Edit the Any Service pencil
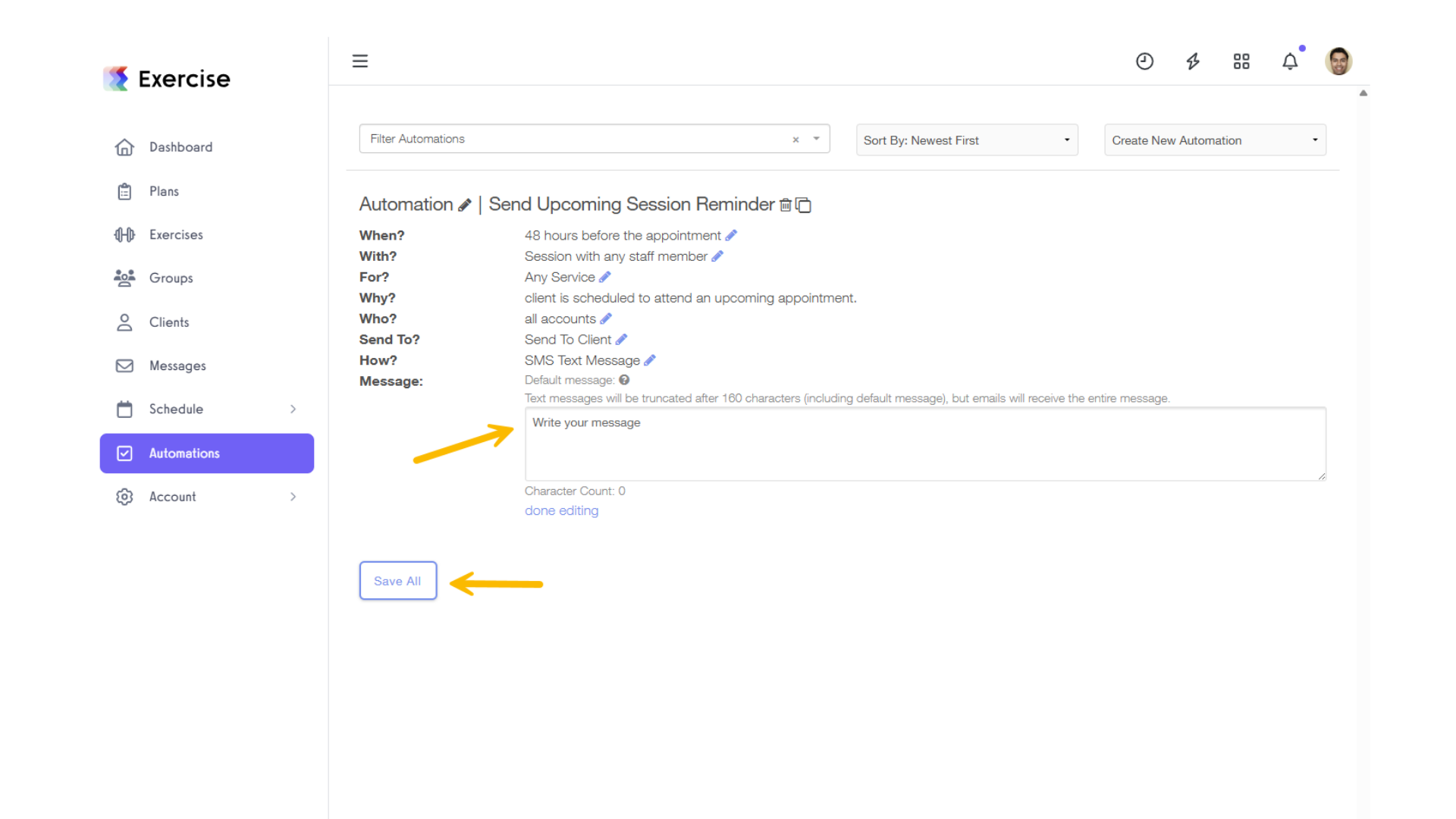Screen dimensions: 1456x819 tap(604, 277)
